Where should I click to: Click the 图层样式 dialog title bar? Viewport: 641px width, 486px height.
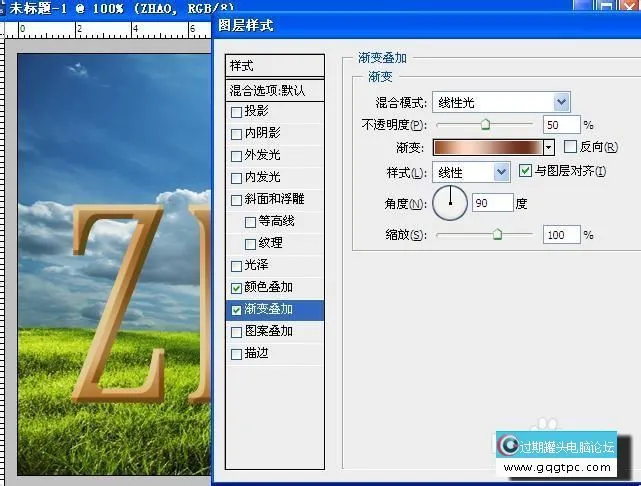[x=427, y=25]
